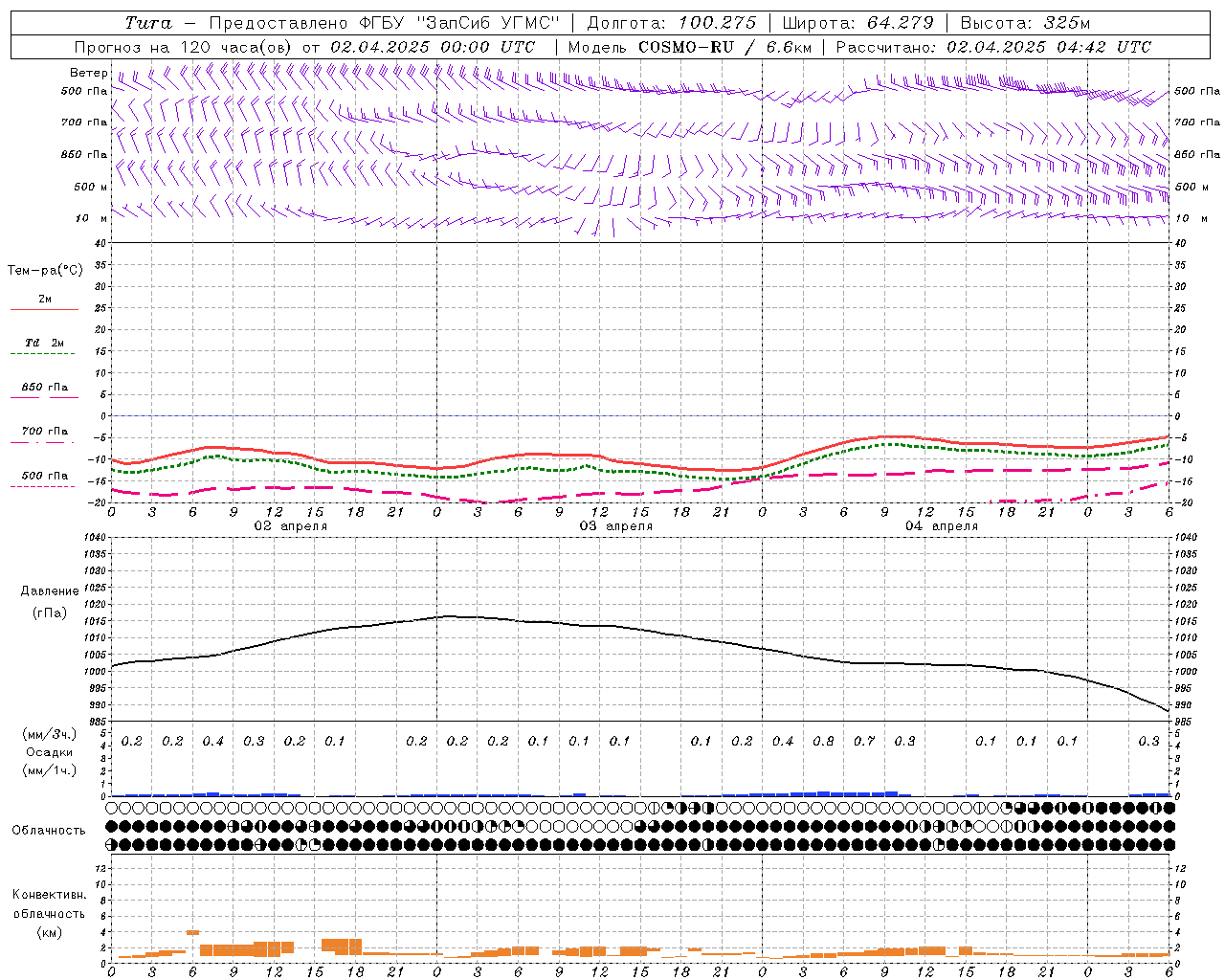Screen dimensions: 1225x980
Task: Click the "Рассчитано: 02.04.2025 04:42 UTC" timestamp
Action: coord(993,47)
